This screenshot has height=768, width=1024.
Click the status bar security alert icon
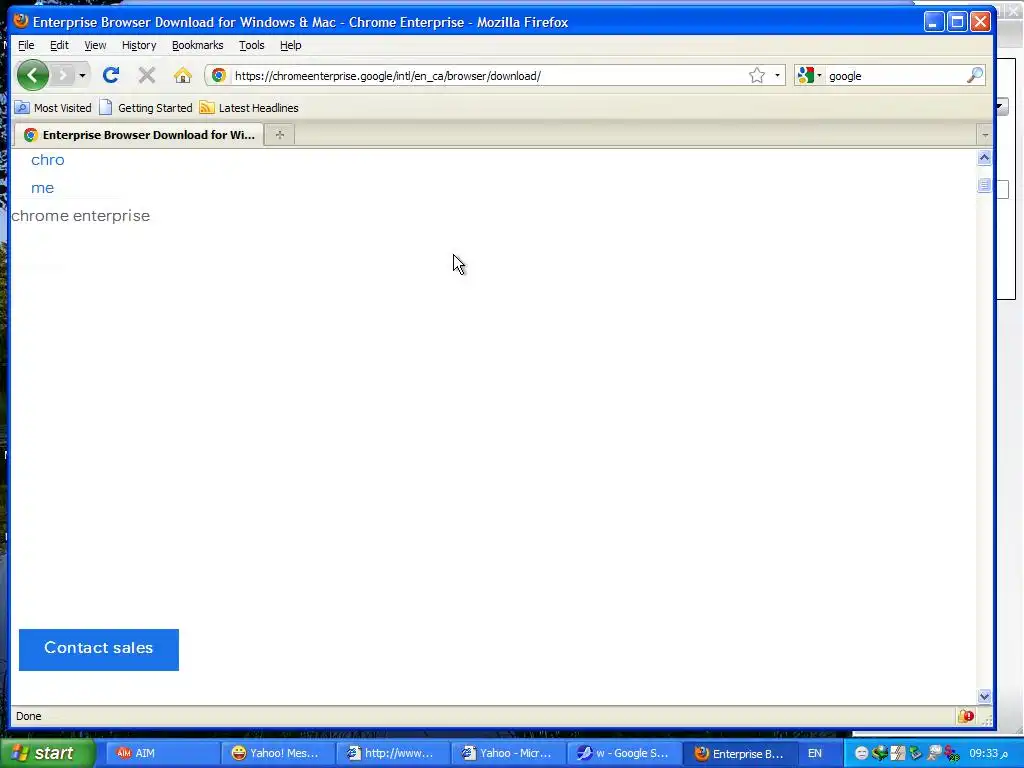click(966, 716)
